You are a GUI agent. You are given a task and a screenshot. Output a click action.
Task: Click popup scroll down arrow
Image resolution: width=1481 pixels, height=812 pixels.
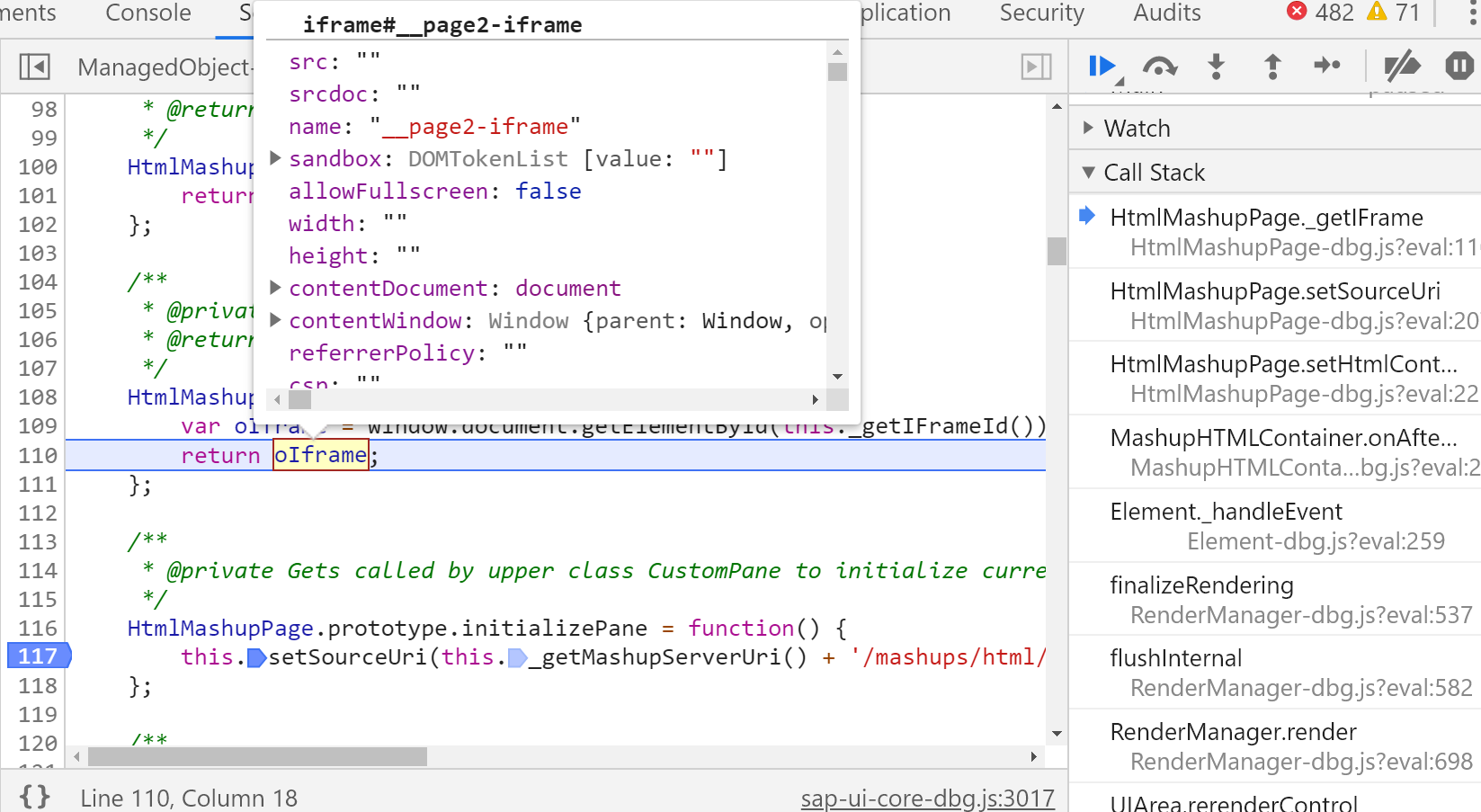tap(837, 377)
